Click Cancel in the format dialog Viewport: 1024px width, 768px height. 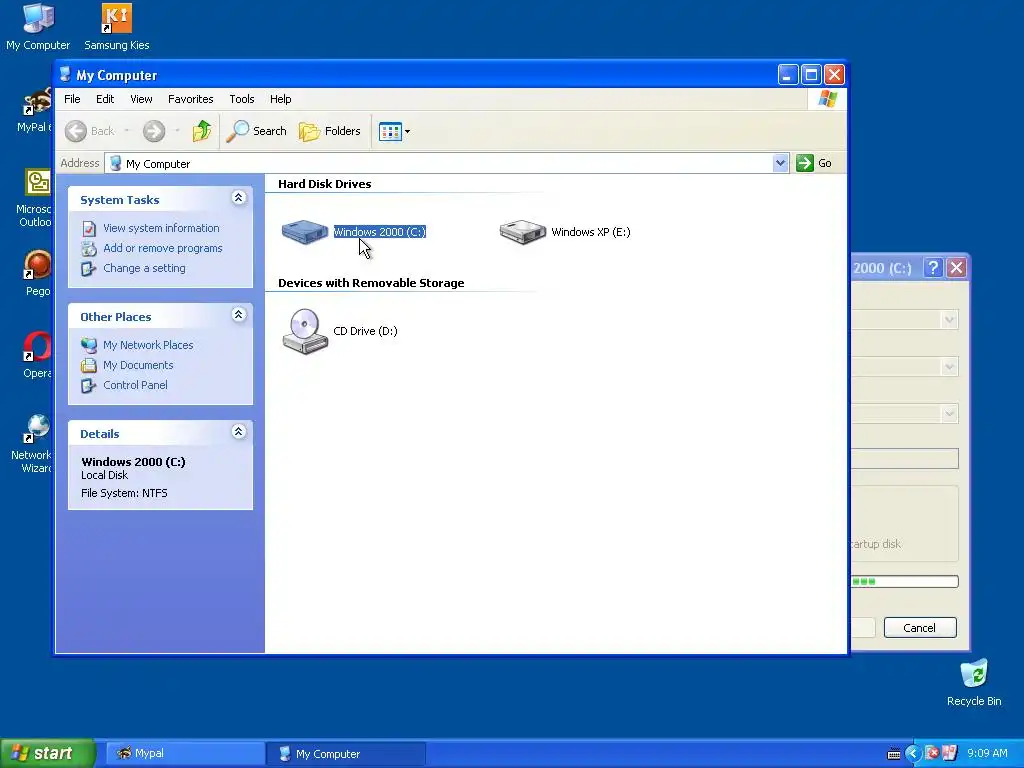[x=920, y=628]
